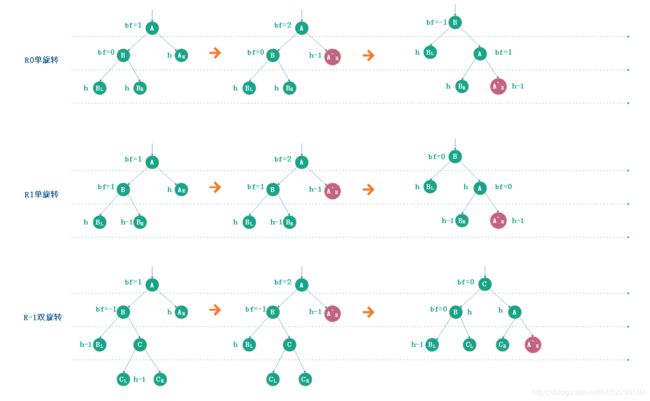The width and height of the screenshot is (650, 401).
Task: Click the watermark URL at bottom right
Action: coord(589,391)
